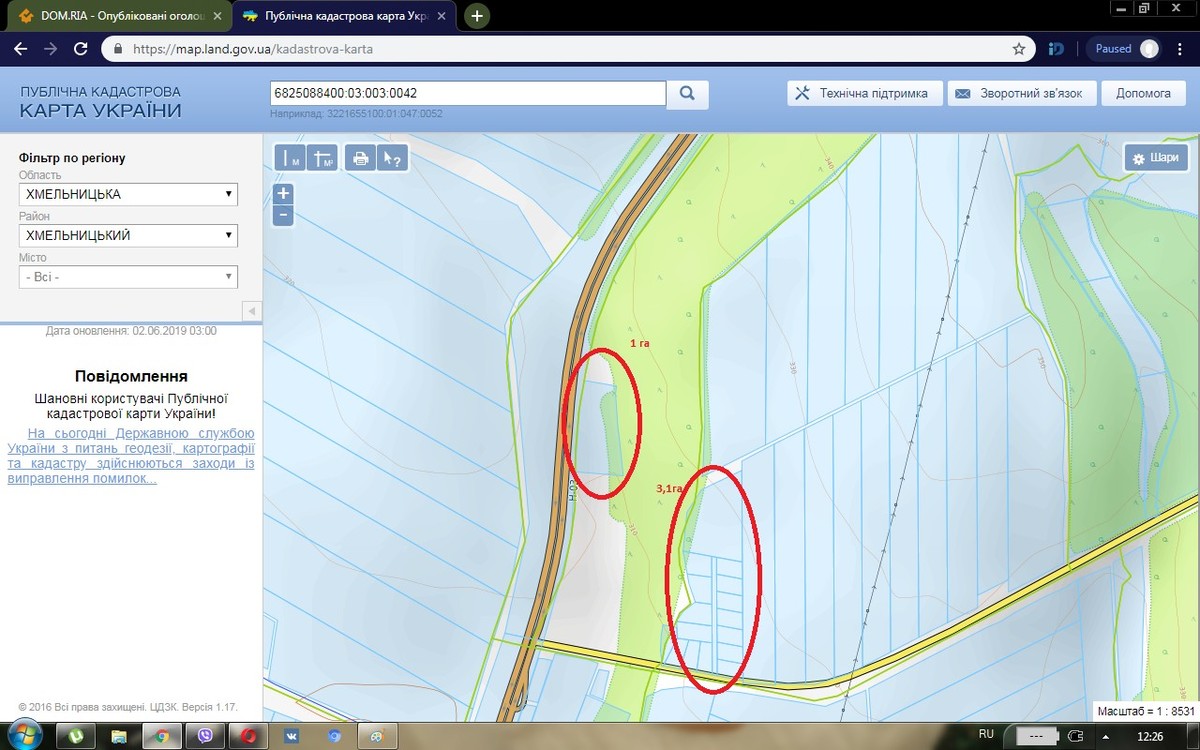Collapse the left sidebar panel
Viewport: 1200px width, 750px height.
pos(253,310)
